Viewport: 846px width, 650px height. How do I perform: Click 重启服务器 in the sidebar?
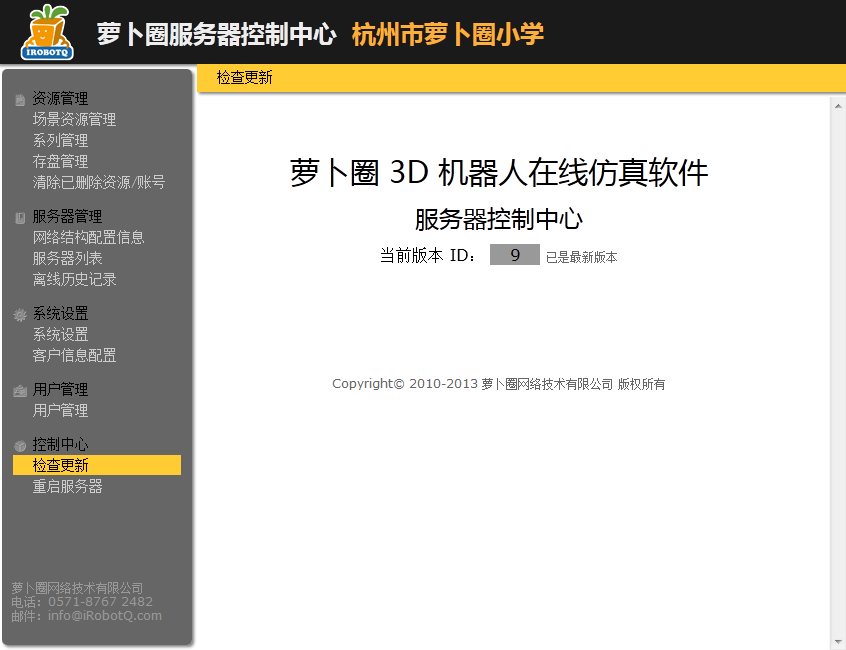click(67, 487)
